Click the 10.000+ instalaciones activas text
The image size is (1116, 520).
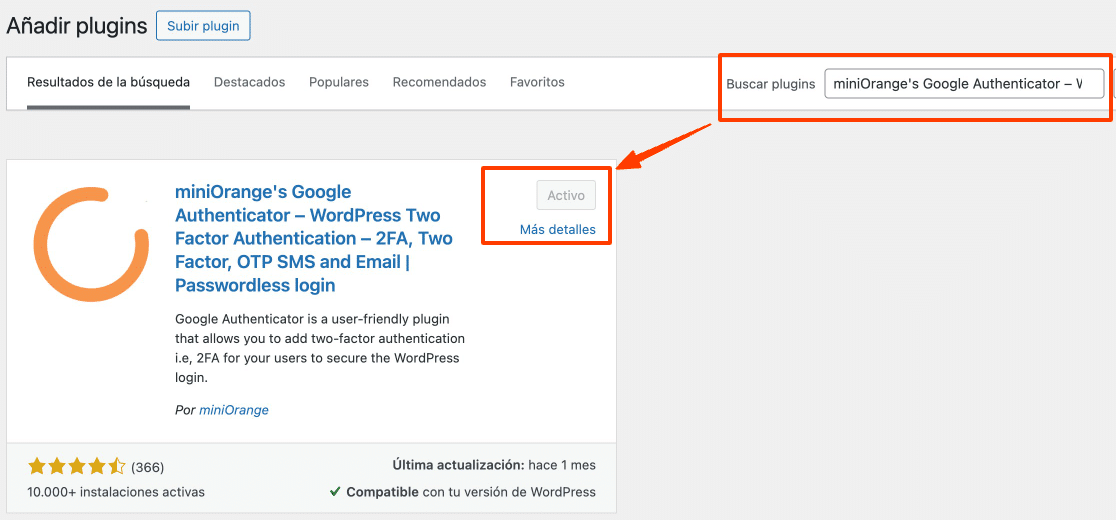click(116, 492)
